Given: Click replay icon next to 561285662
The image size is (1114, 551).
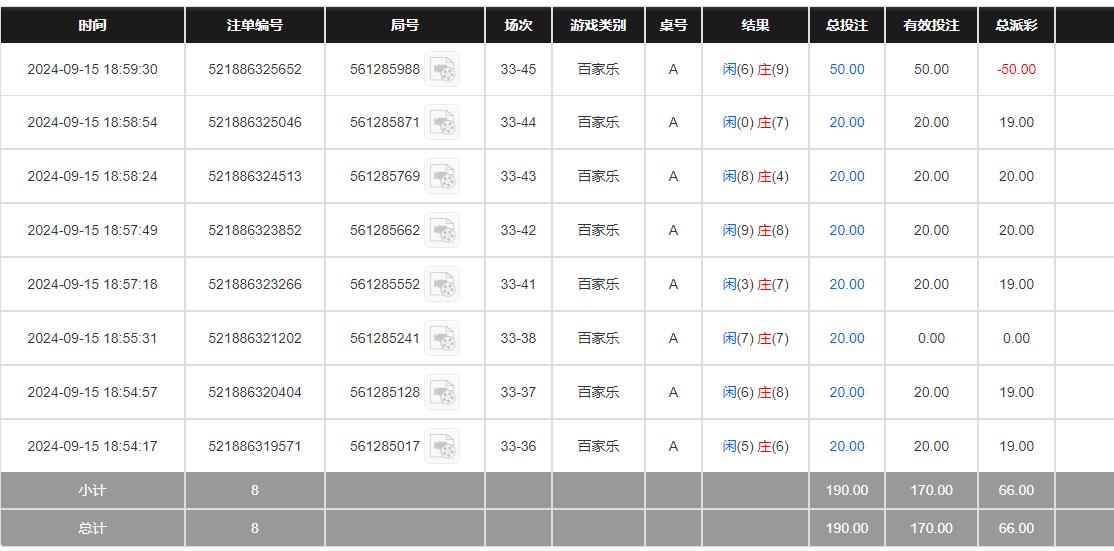Looking at the screenshot, I should 442,231.
